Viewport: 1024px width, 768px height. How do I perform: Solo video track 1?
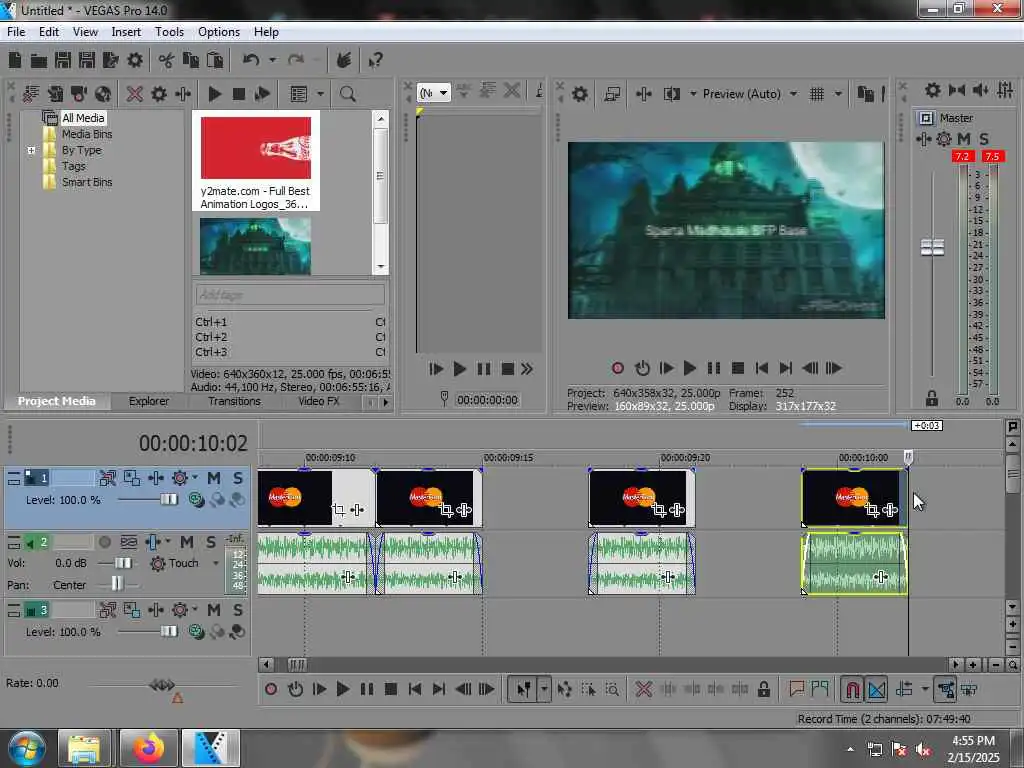(238, 479)
